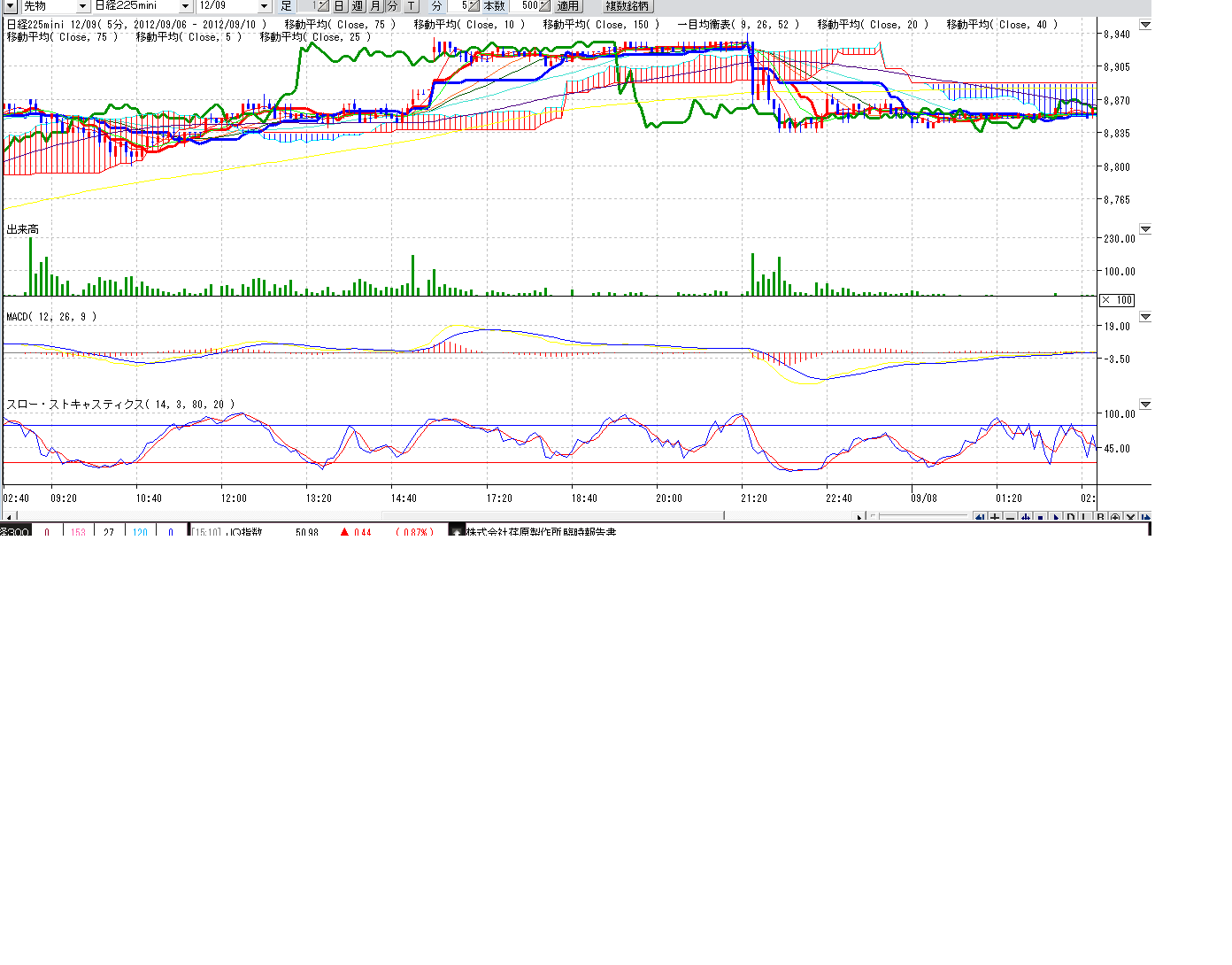Click the 'D' icon in bottom toolbar
1232x965 pixels.
tap(1071, 518)
